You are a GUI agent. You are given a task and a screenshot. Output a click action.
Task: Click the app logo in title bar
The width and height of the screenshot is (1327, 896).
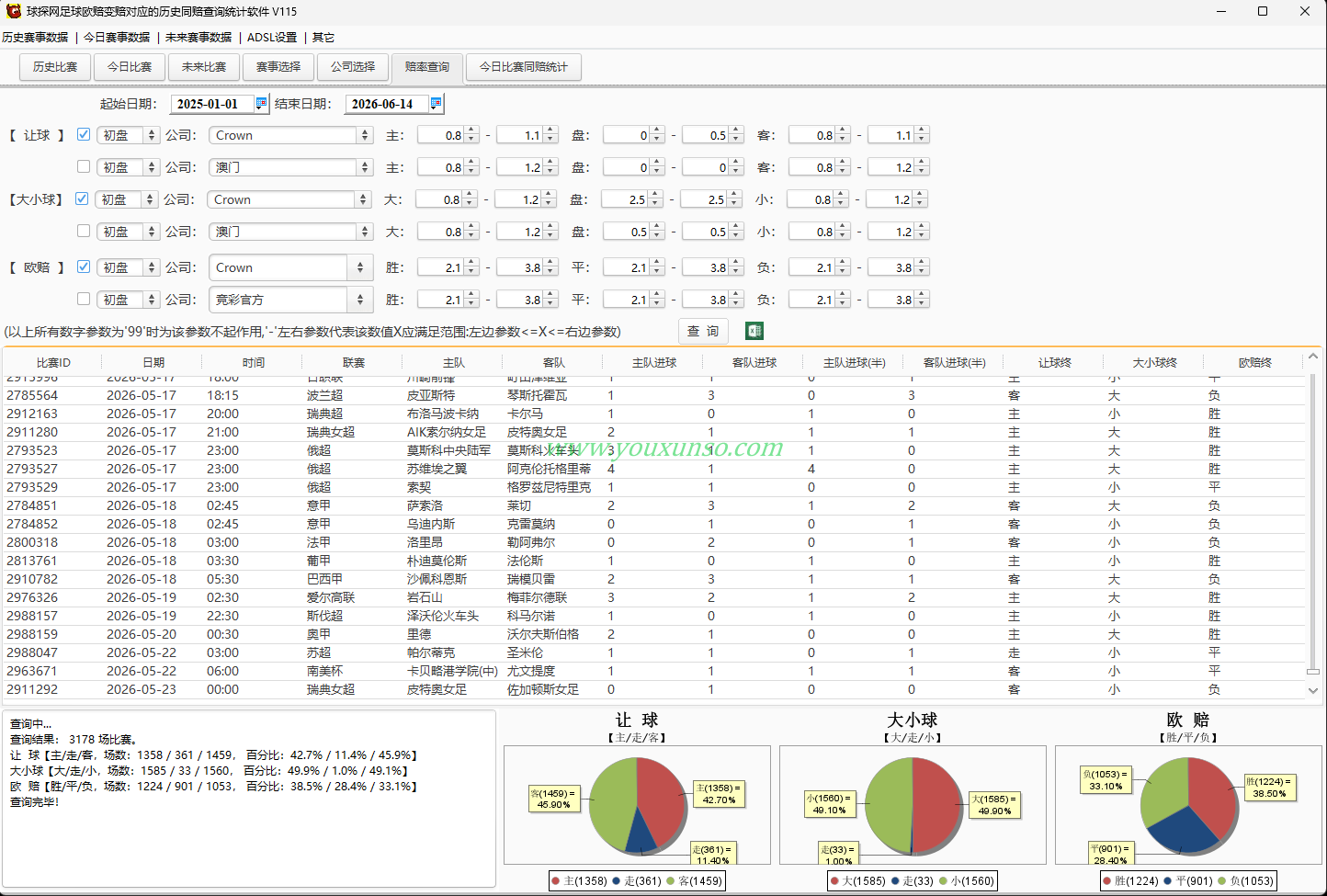tap(13, 11)
